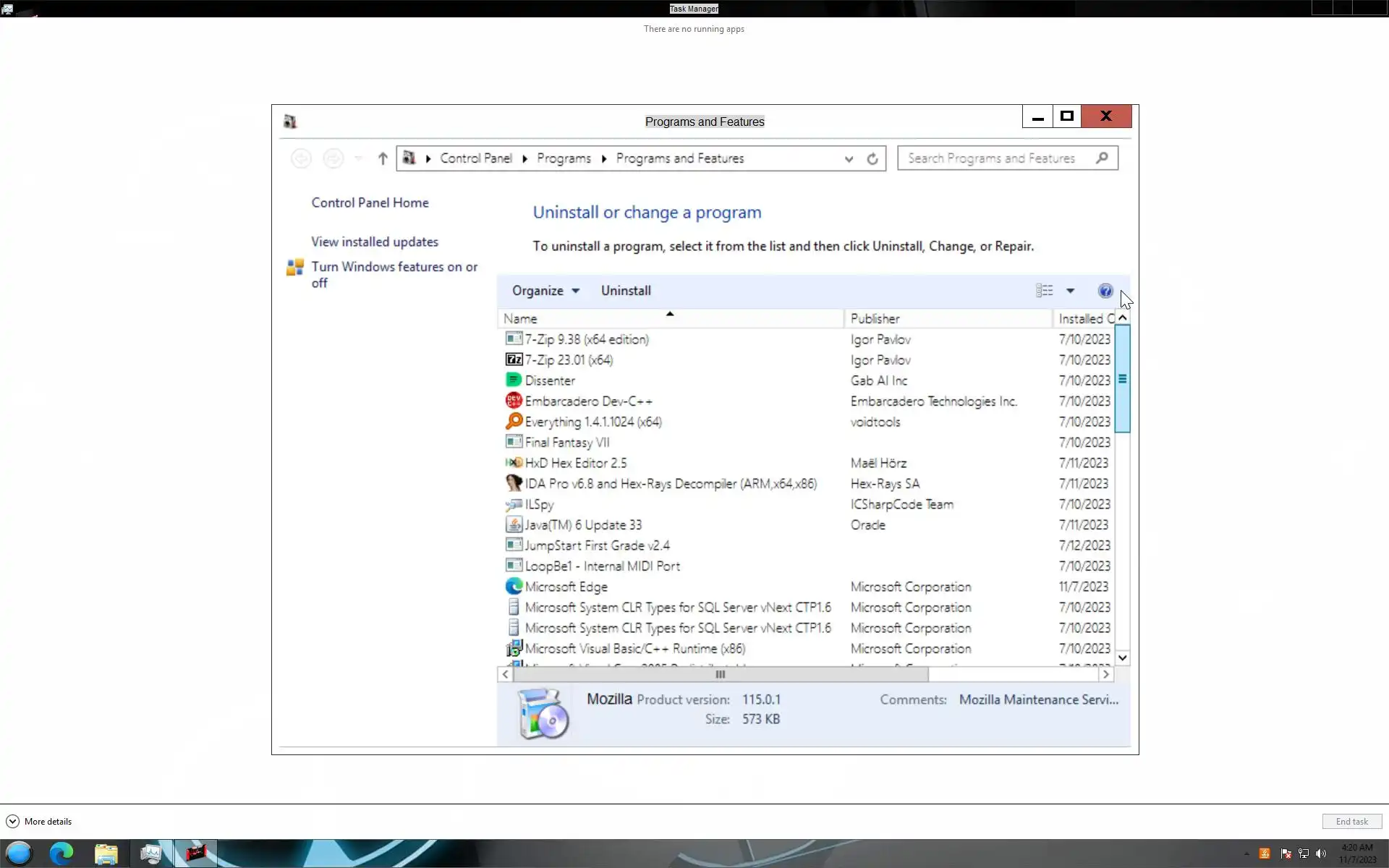1389x868 pixels.
Task: Select the Embarcadero Dev-C++ entry
Action: [588, 401]
